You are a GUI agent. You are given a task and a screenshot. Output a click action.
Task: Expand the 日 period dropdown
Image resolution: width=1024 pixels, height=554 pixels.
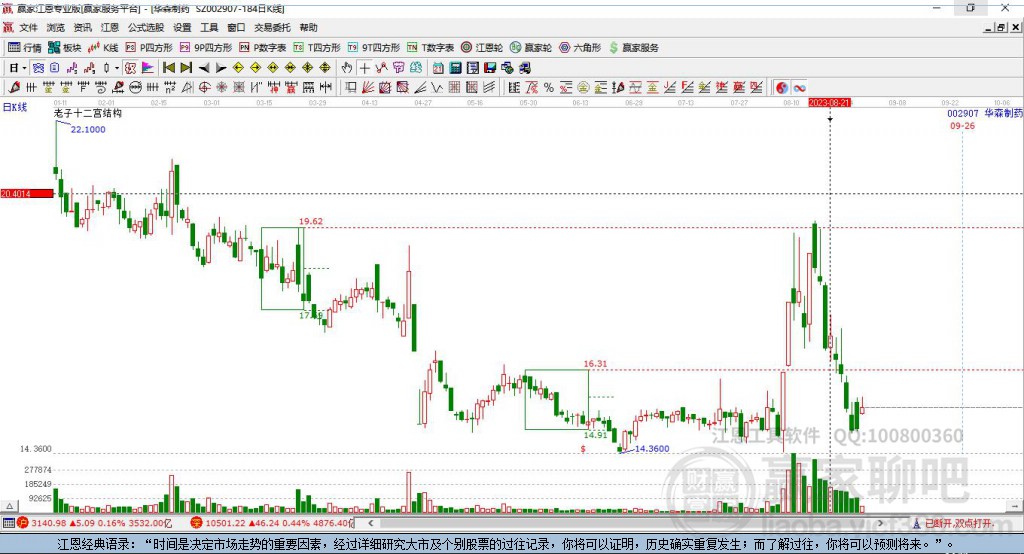point(24,68)
